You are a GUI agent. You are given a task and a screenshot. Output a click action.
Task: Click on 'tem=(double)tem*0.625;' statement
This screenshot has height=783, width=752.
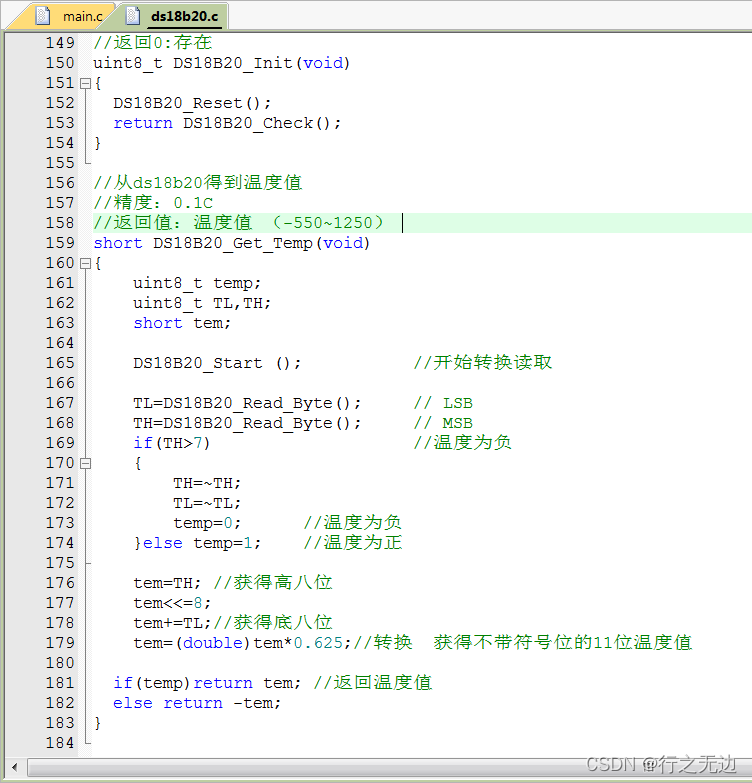(242, 643)
